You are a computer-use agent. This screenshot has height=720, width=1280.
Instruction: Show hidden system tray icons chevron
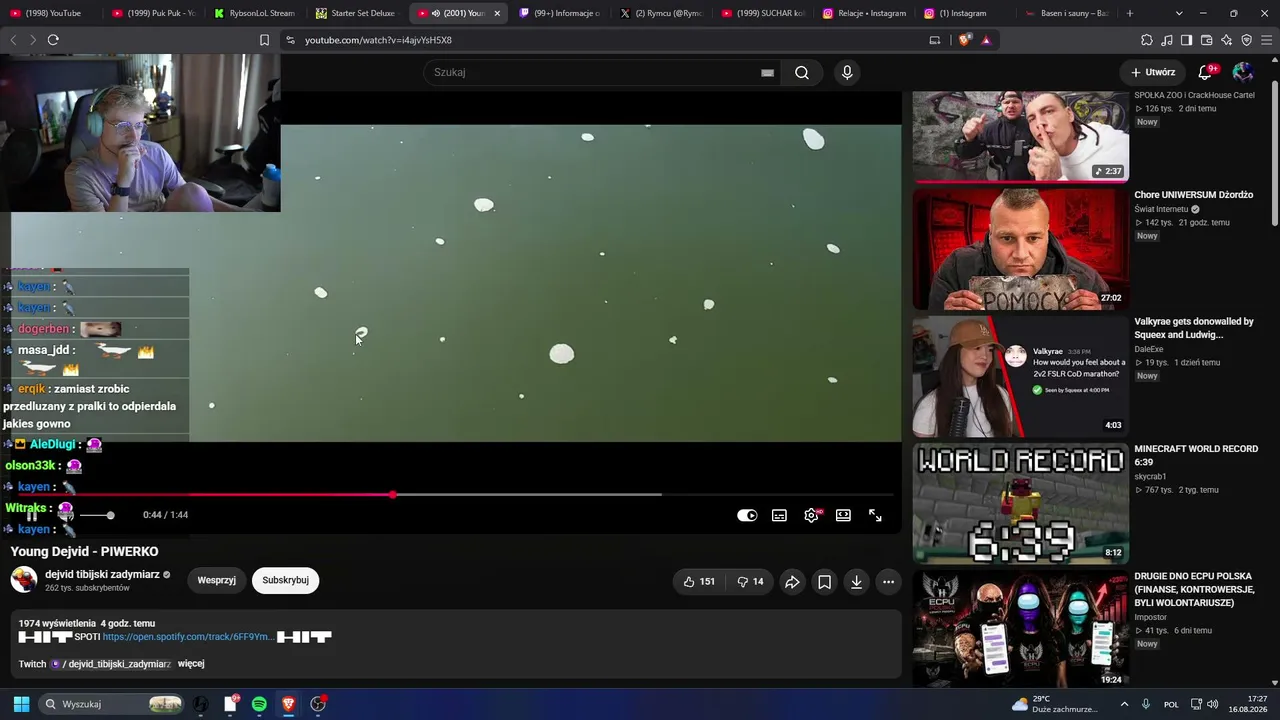coord(1124,704)
